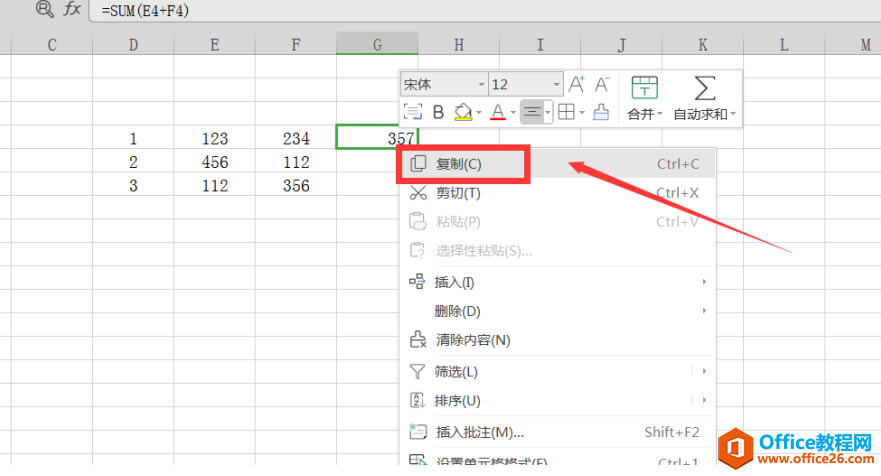The height and width of the screenshot is (476, 881).
Task: Expand the 插入(I) submenu arrow
Action: (x=704, y=282)
